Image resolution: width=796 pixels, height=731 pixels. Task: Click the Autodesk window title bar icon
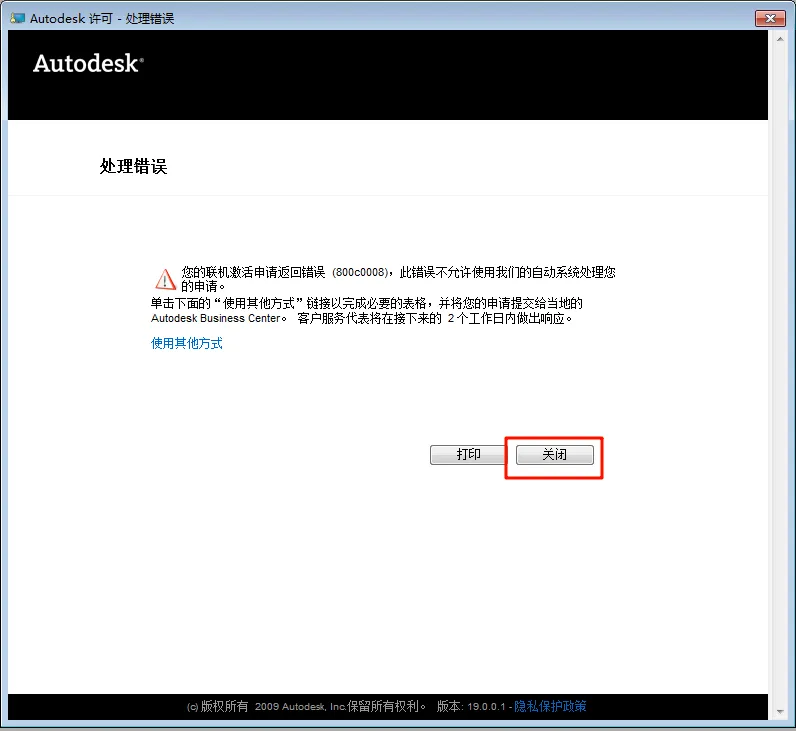[17, 18]
